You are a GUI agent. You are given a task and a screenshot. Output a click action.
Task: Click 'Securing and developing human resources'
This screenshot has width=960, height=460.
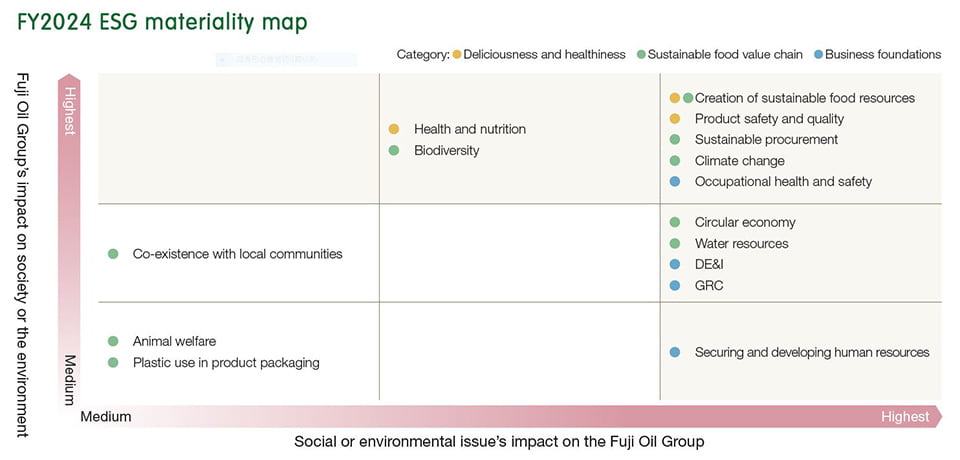coord(812,353)
